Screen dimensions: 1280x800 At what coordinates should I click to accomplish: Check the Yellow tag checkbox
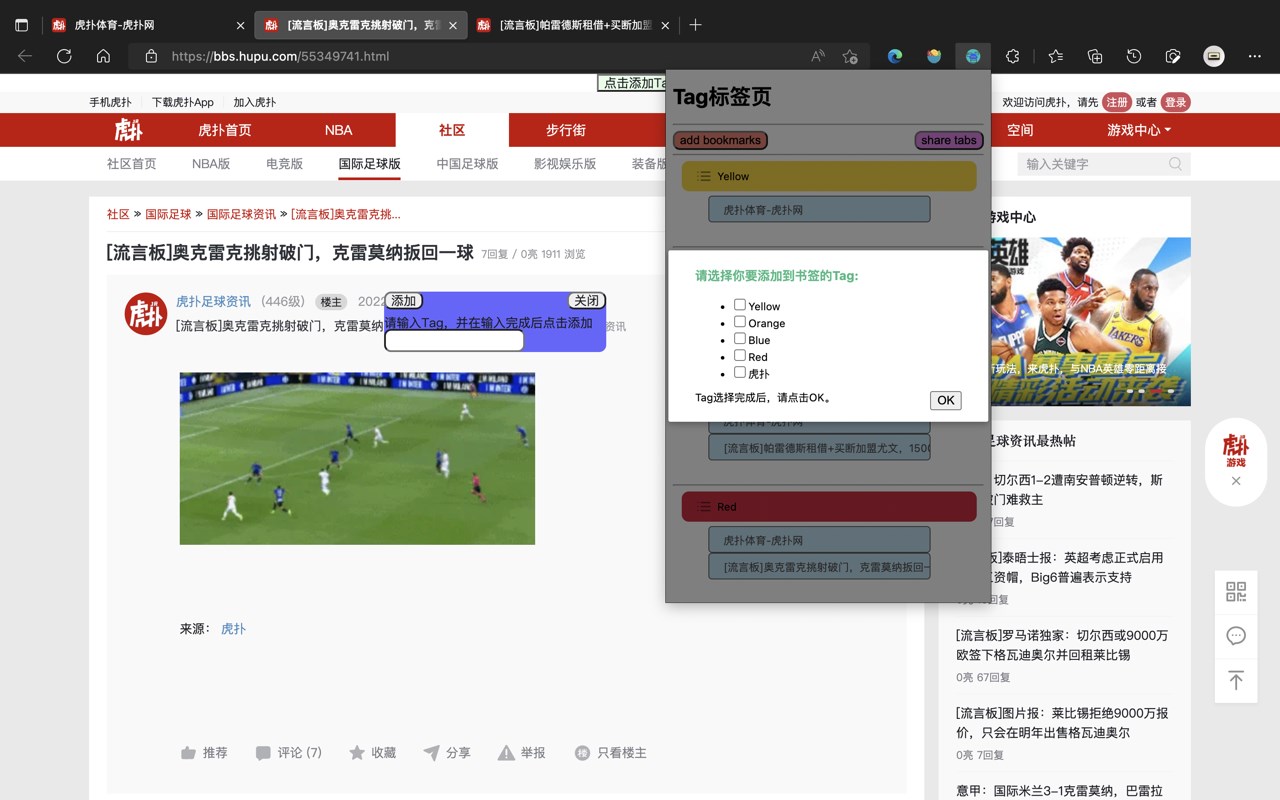click(x=740, y=305)
